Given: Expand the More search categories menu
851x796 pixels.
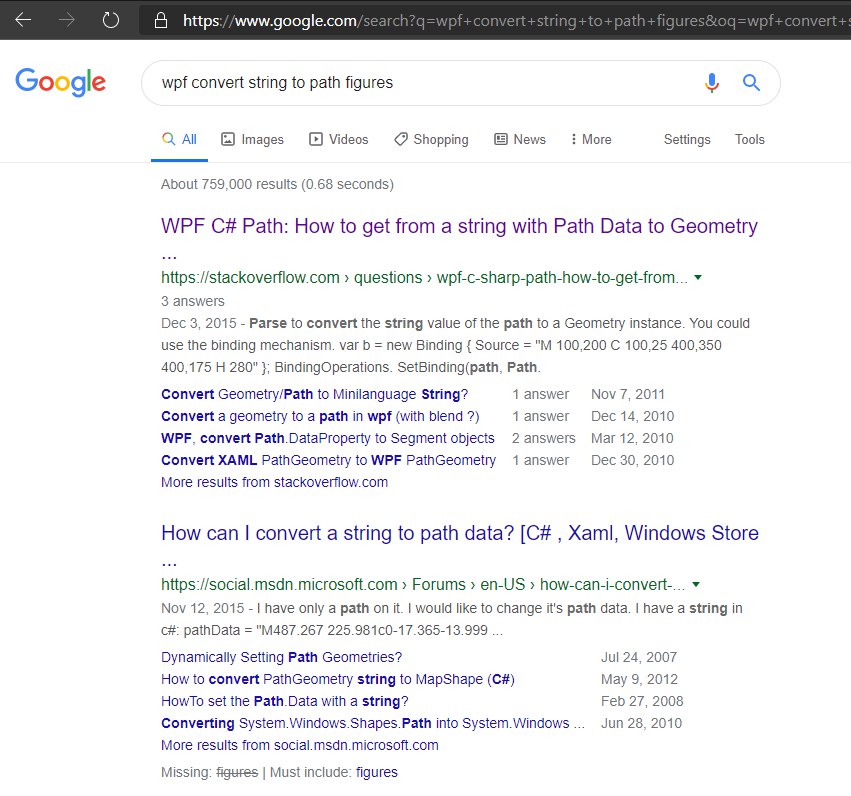Looking at the screenshot, I should click(x=591, y=139).
